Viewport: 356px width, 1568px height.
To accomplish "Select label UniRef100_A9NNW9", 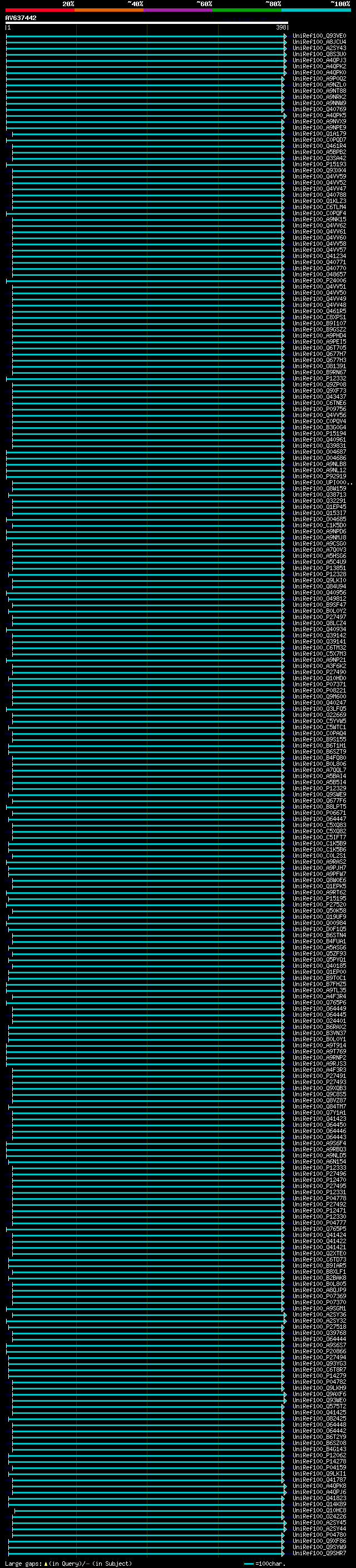I will point(319,103).
